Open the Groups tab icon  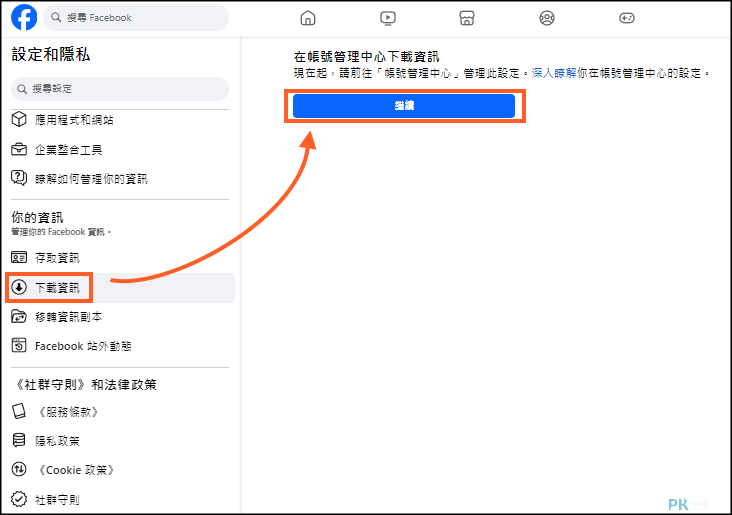[547, 18]
